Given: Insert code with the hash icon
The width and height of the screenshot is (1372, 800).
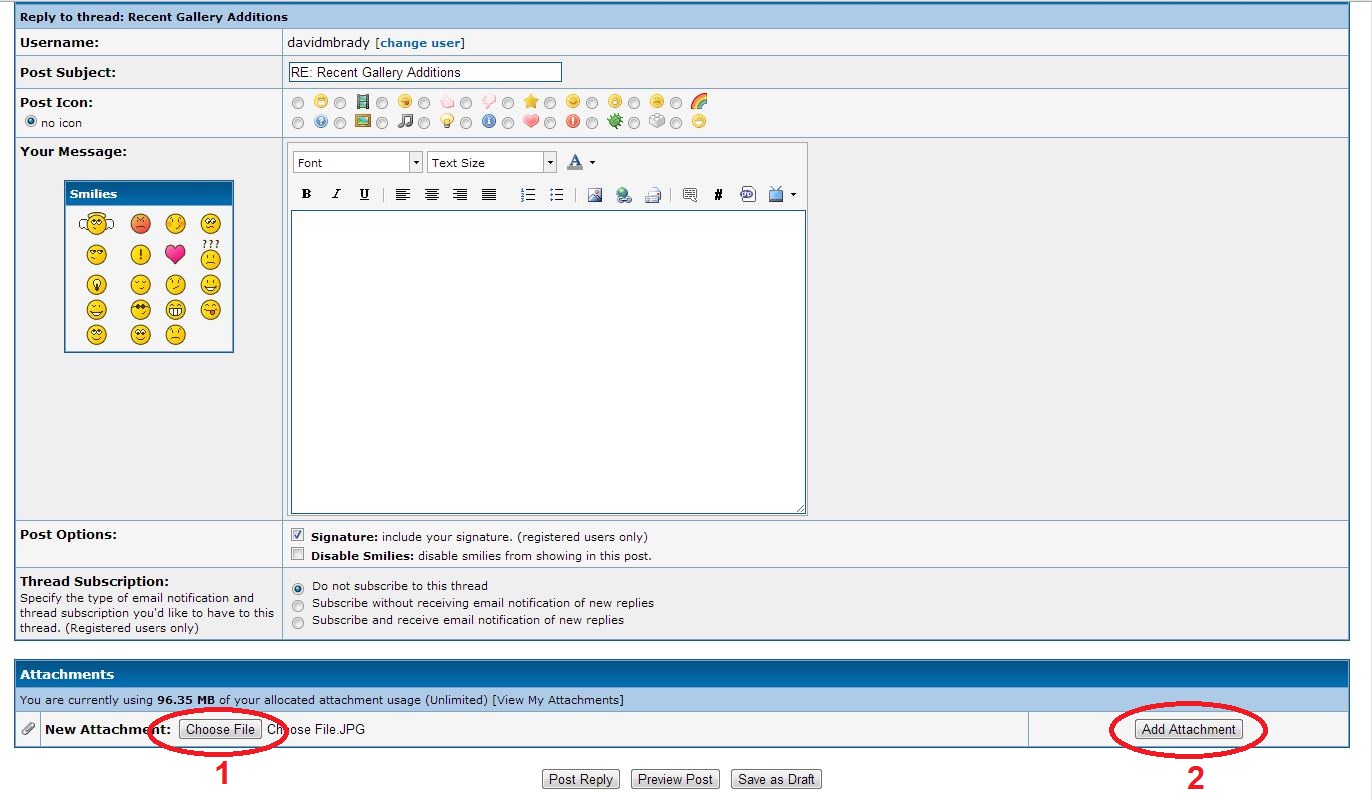Looking at the screenshot, I should 718,195.
